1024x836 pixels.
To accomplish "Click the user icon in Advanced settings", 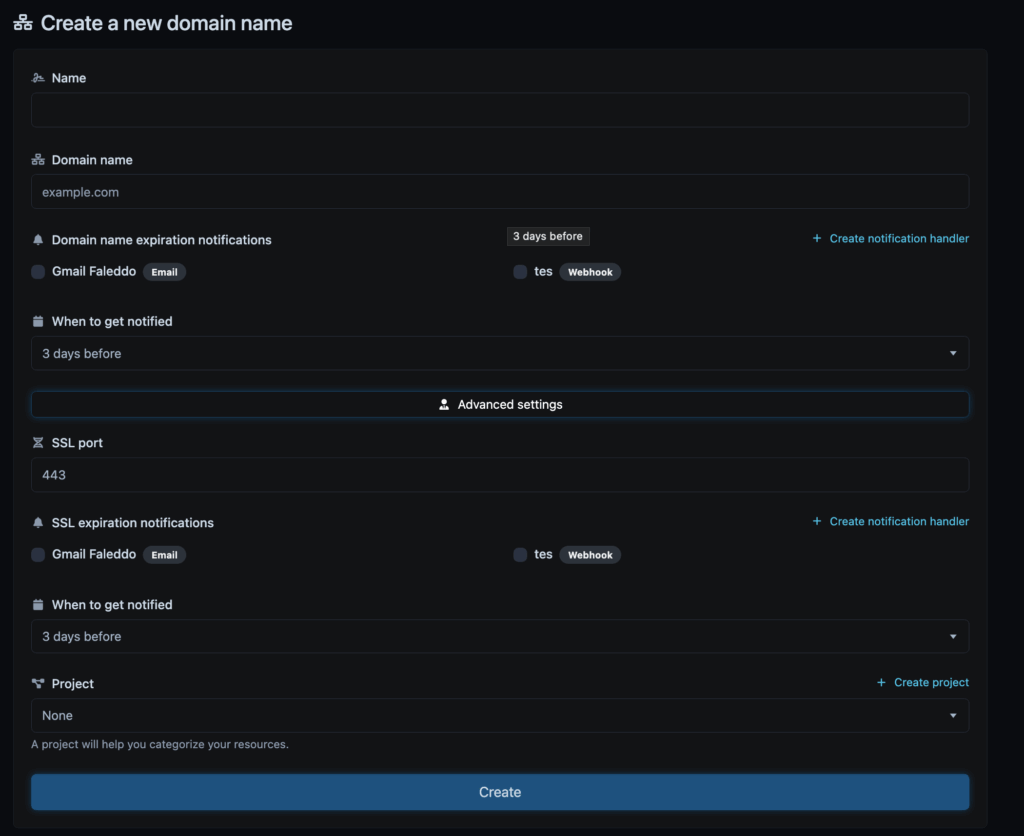I will pyautogui.click(x=444, y=405).
